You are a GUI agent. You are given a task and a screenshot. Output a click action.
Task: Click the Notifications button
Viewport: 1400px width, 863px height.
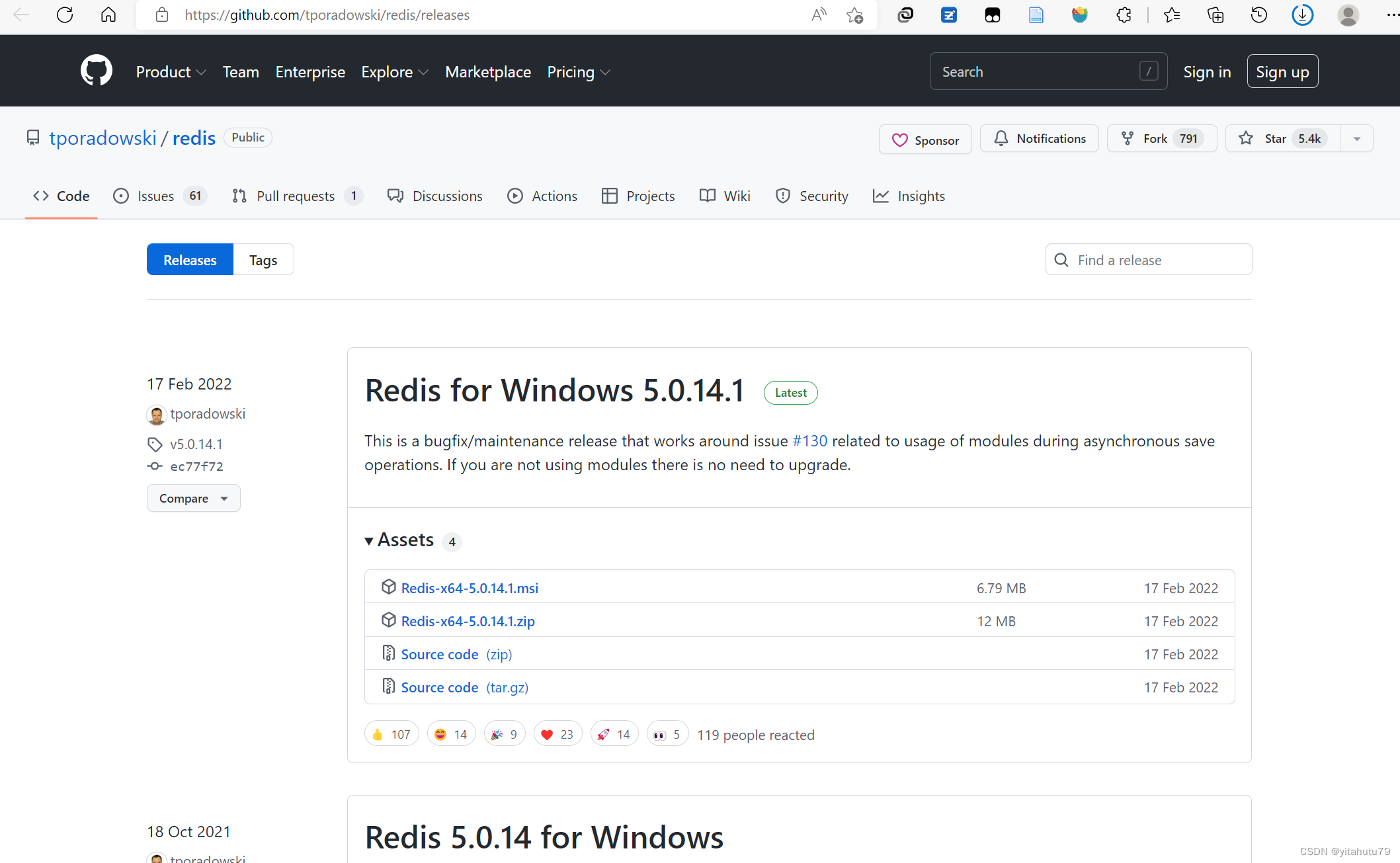tap(1039, 138)
